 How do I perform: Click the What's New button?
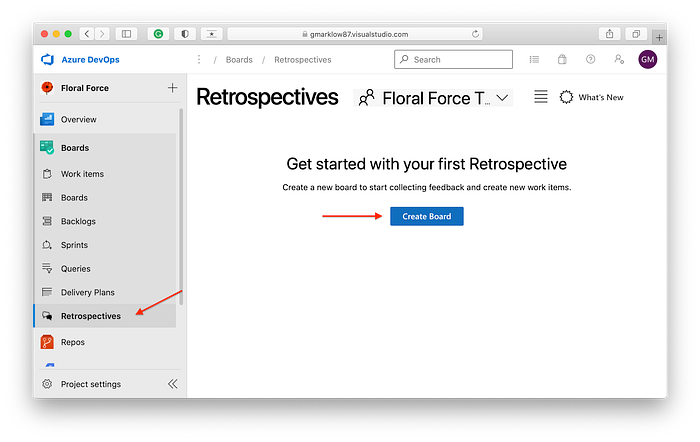tap(592, 97)
